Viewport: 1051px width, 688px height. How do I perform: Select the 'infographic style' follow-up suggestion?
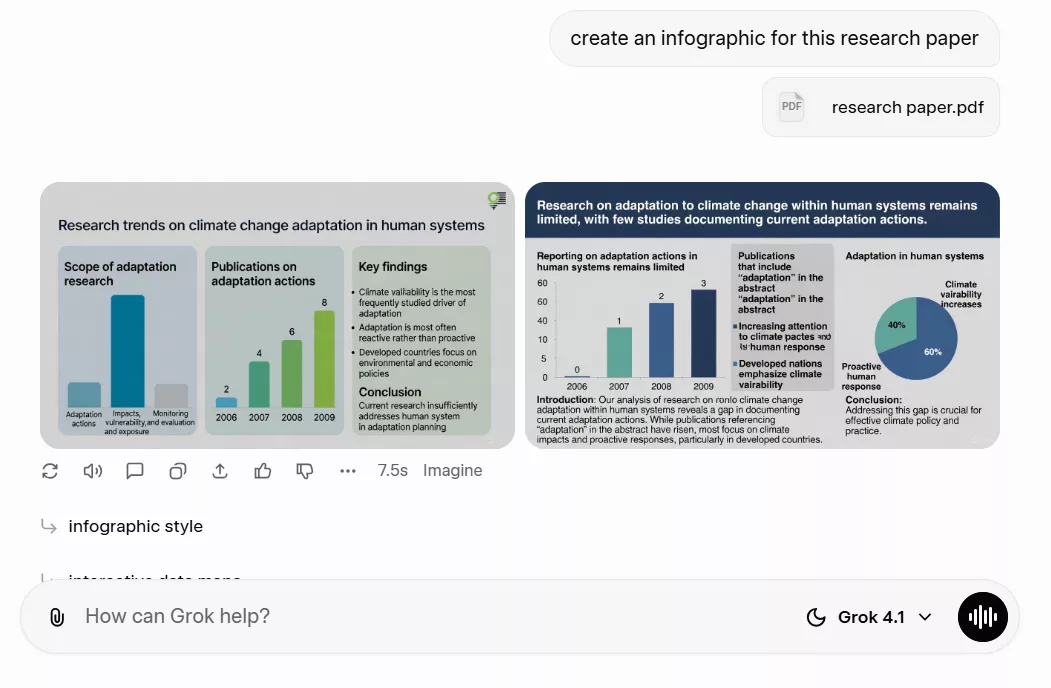(135, 526)
